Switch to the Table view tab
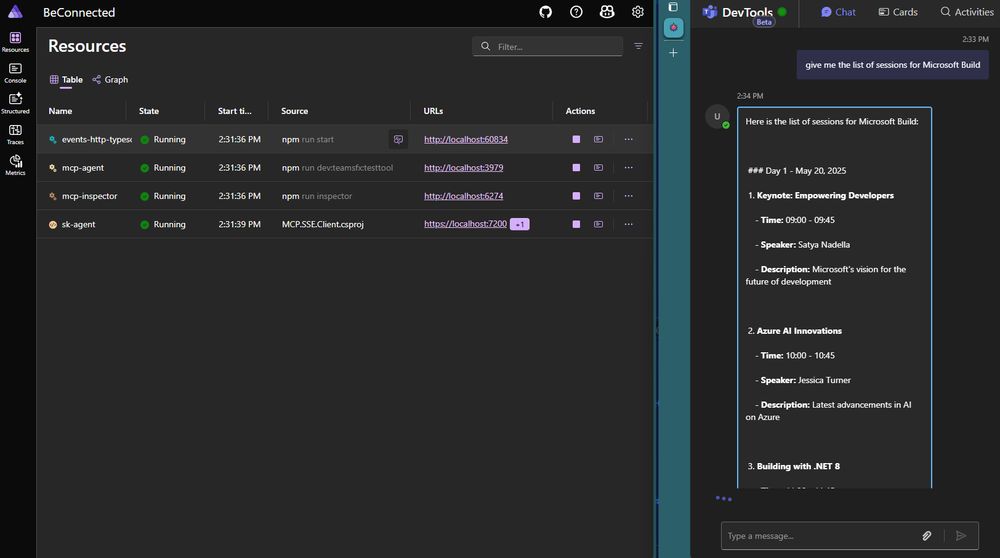The height and width of the screenshot is (558, 1000). [x=66, y=80]
